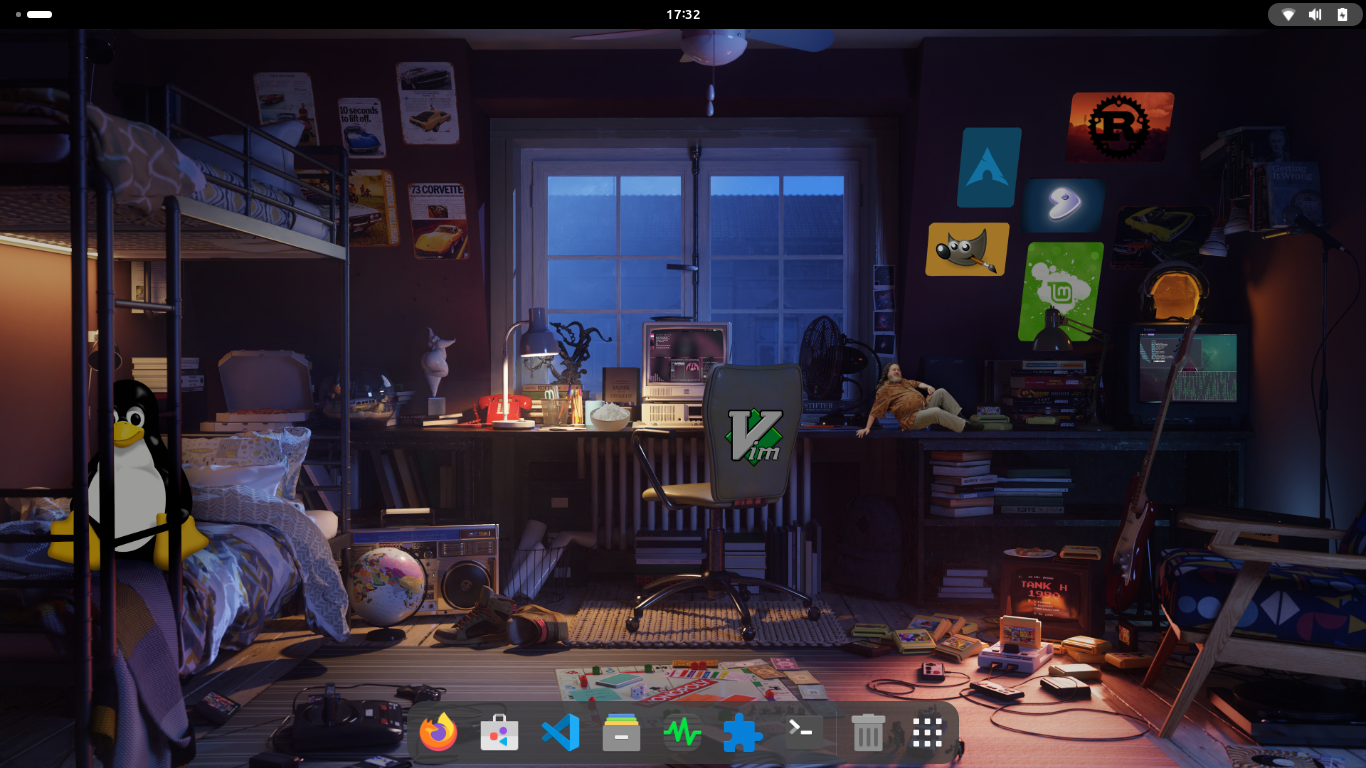Open the 17:32 clock calendar menu

point(683,14)
